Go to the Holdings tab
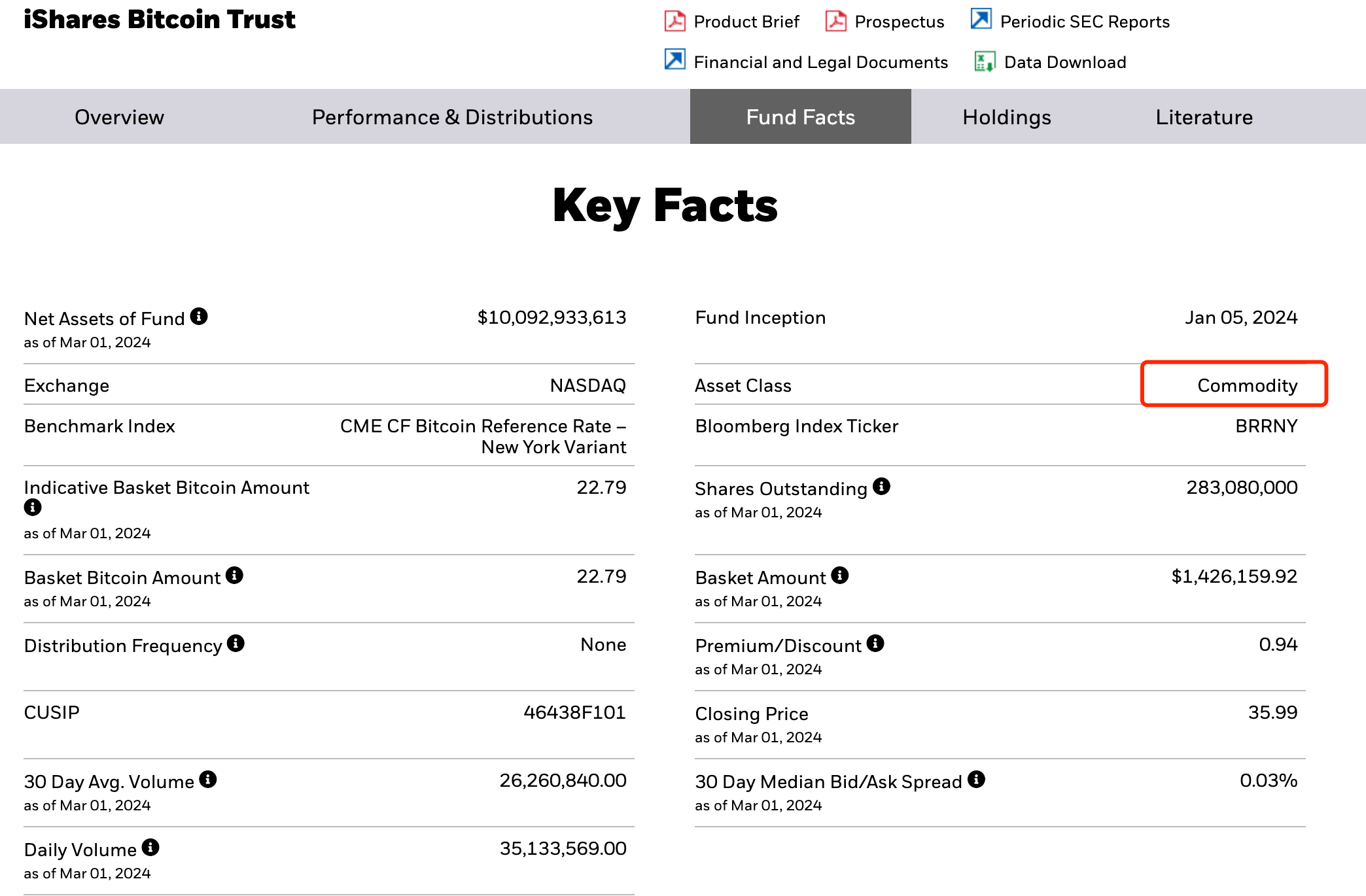The image size is (1366, 896). tap(1006, 117)
